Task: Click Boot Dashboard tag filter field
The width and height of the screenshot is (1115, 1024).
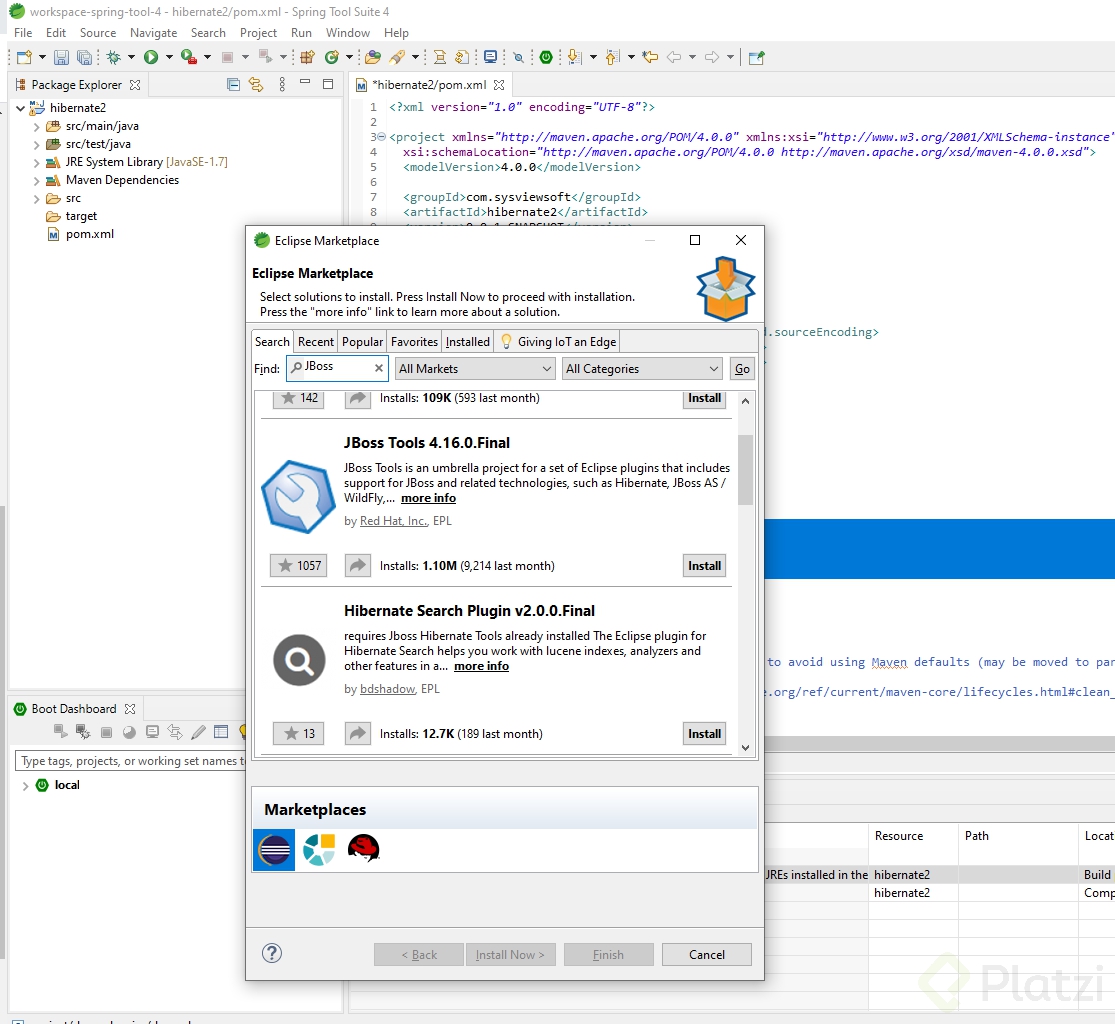Action: coord(129,760)
